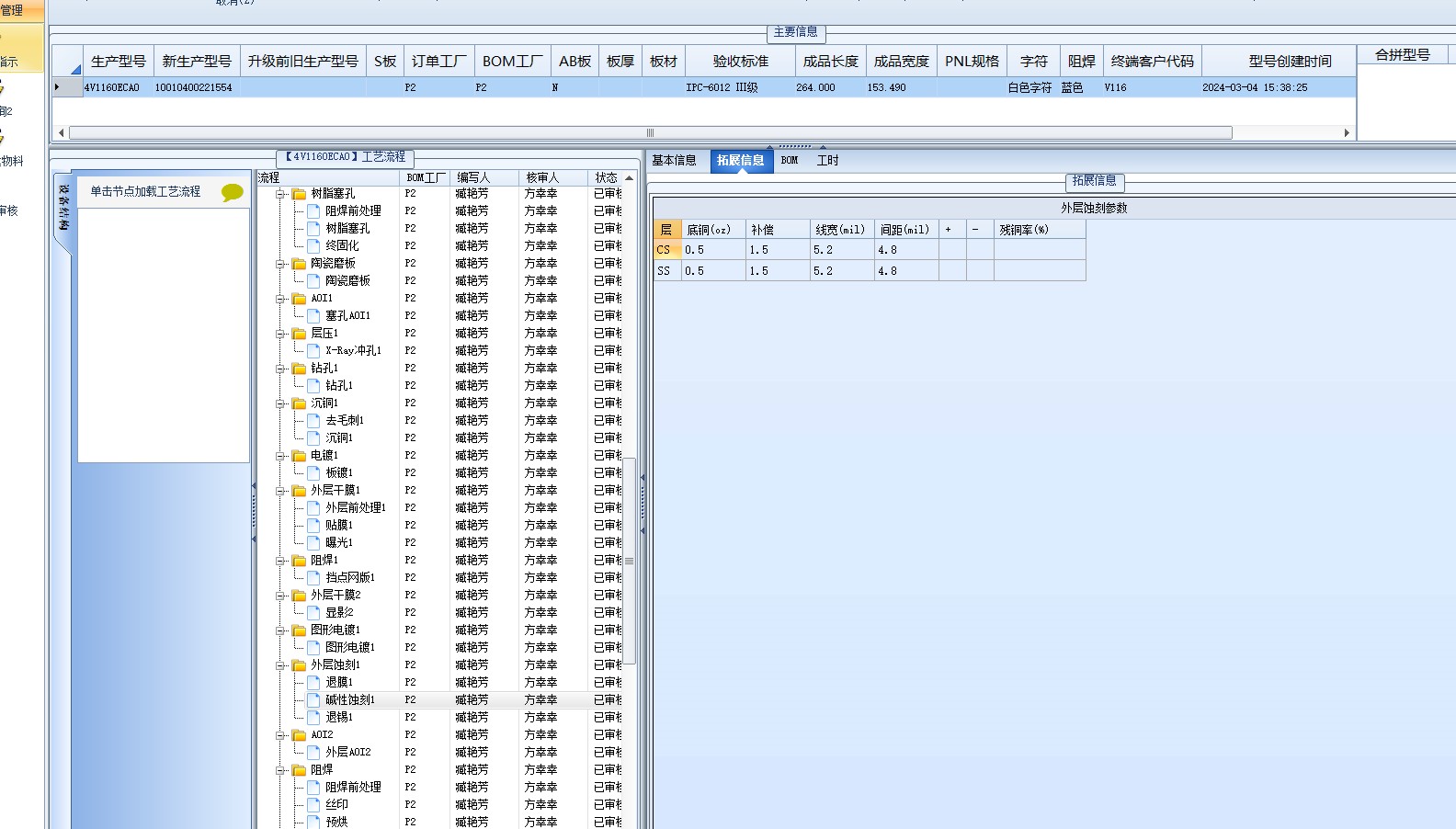Screen dimensions: 1456x829
Task: Select the row indicator arrow for 4V1160ECA0
Action: [67, 88]
